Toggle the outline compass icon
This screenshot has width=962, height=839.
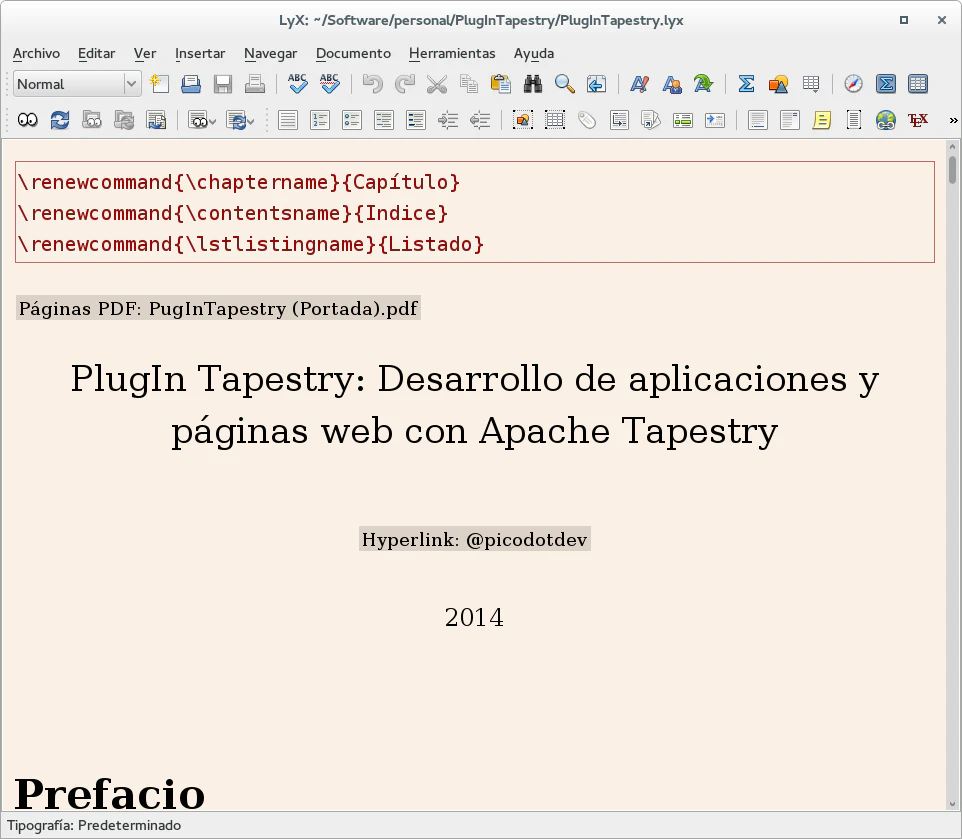click(x=853, y=84)
